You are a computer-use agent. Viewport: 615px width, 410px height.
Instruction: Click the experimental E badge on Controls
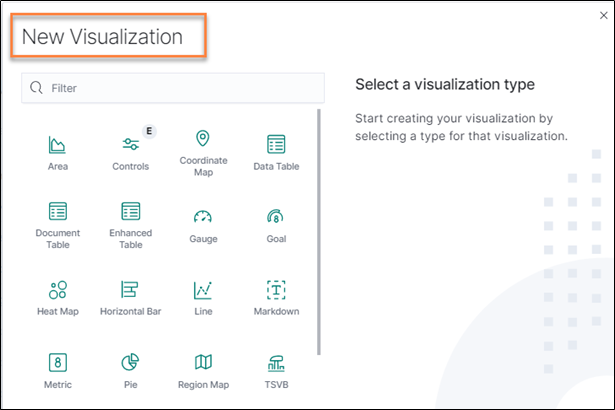(x=149, y=131)
